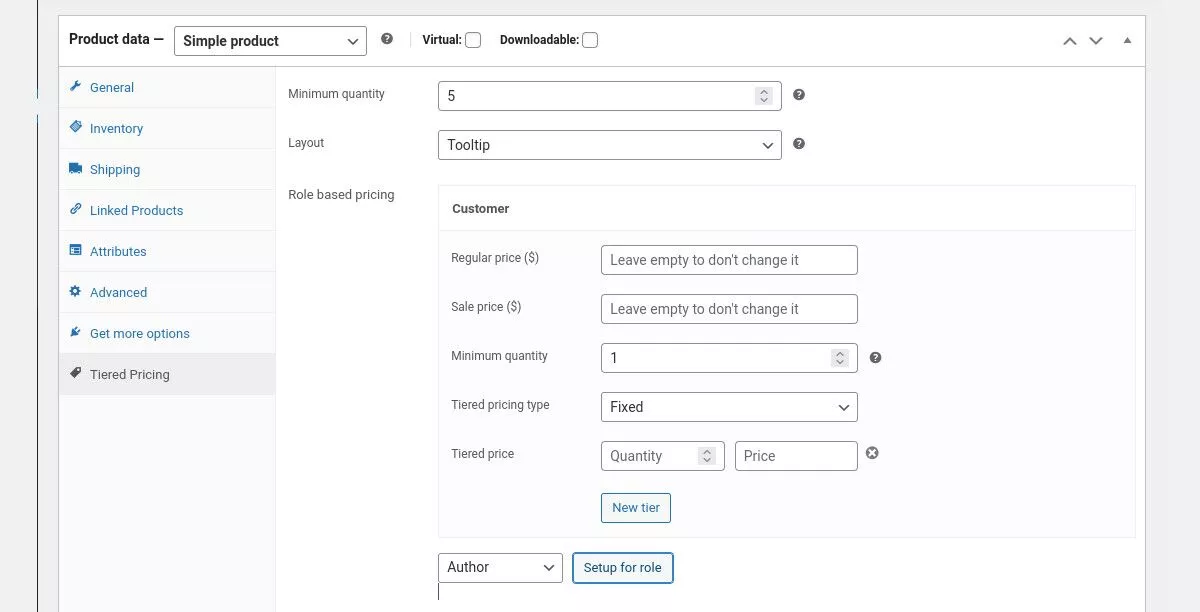Click help icon in Customer Minimum quantity row
This screenshot has height=612, width=1200.
coord(875,358)
